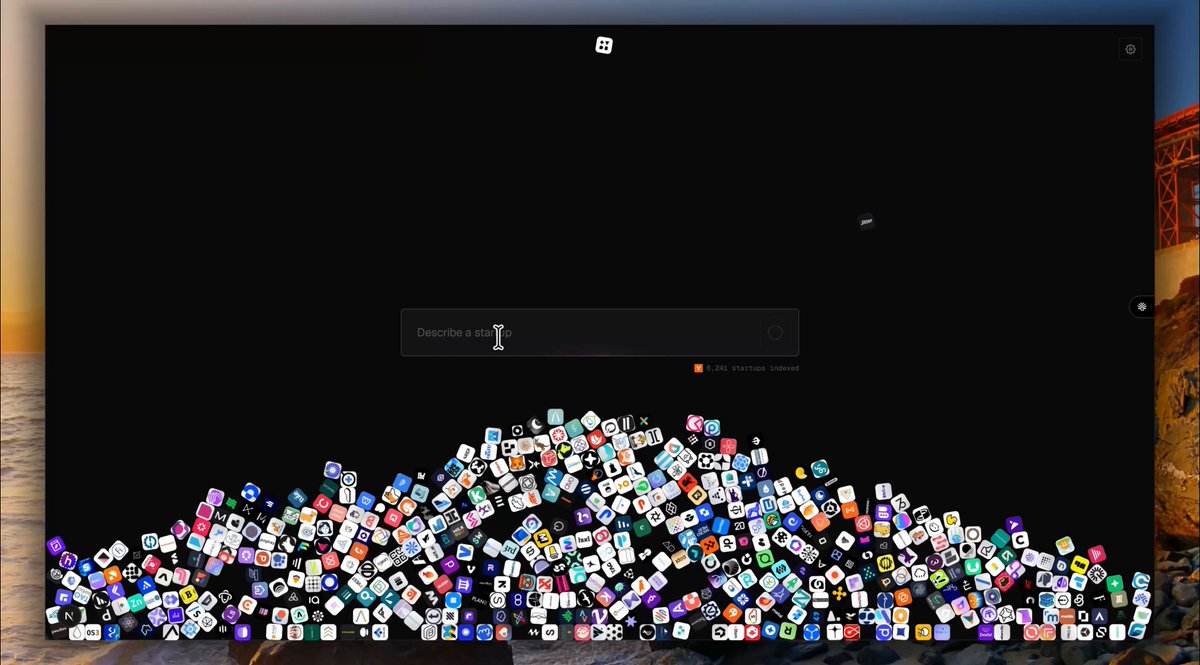Screen dimensions: 1200x665
Task: Choose the teal "Zn" startup logo
Action: (136, 602)
